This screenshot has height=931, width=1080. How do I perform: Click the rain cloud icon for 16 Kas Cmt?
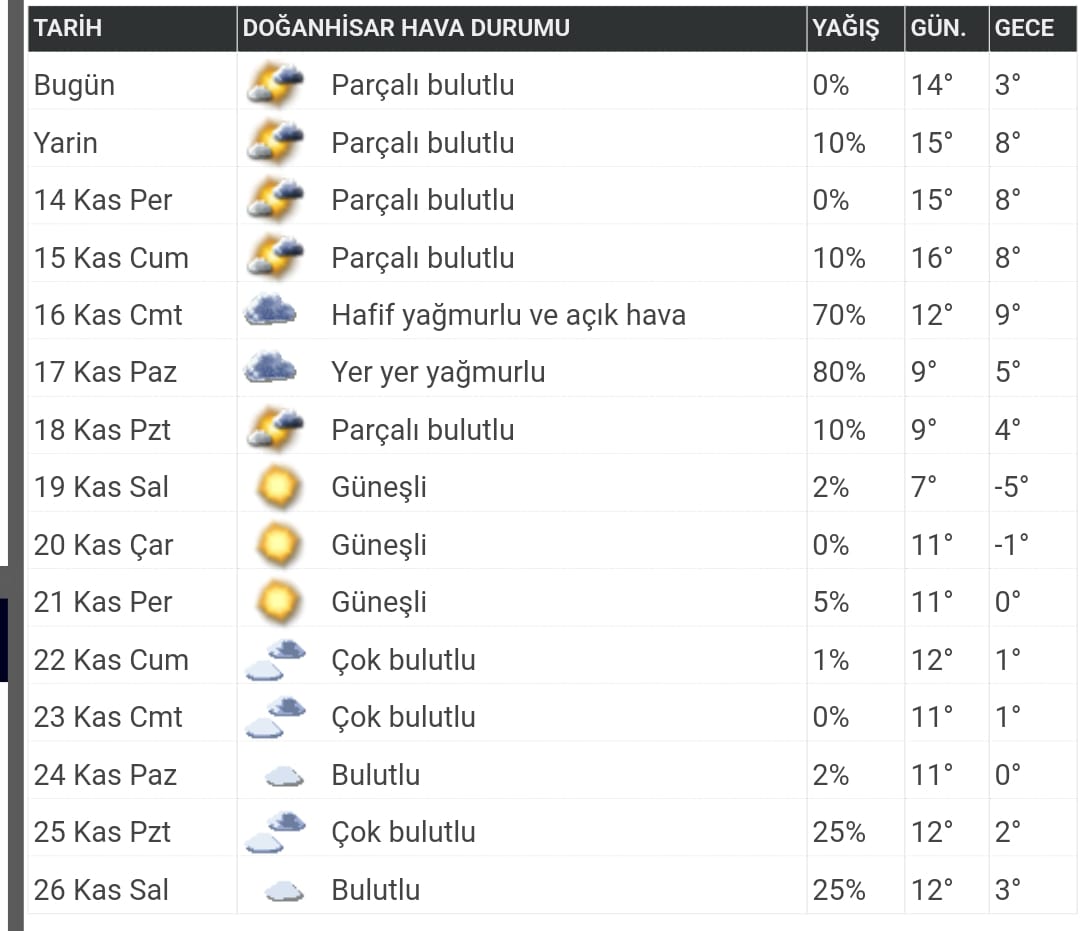tap(271, 314)
